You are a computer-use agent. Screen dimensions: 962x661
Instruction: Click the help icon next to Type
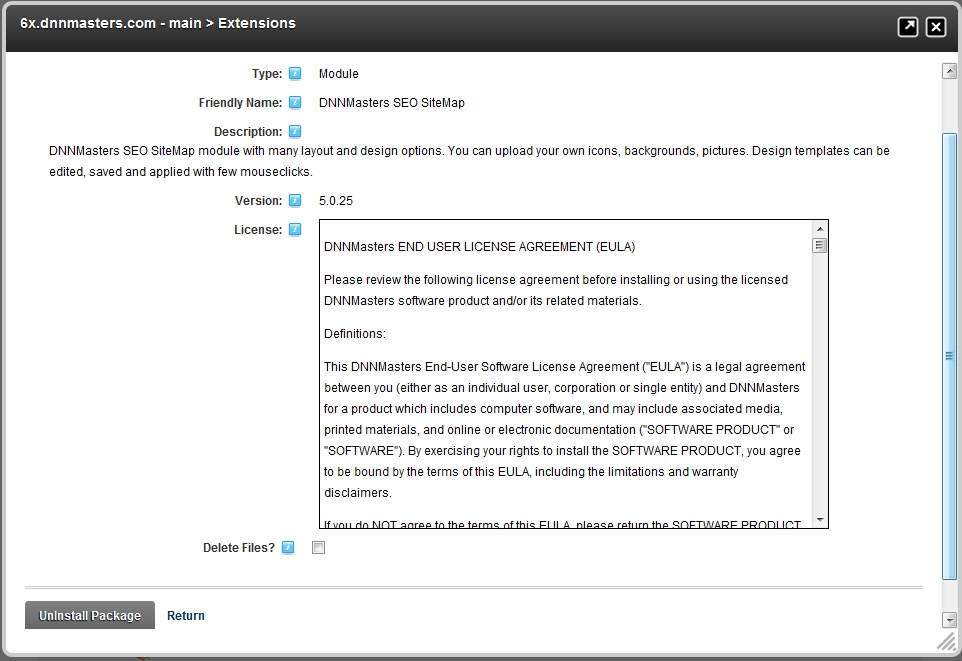(295, 74)
